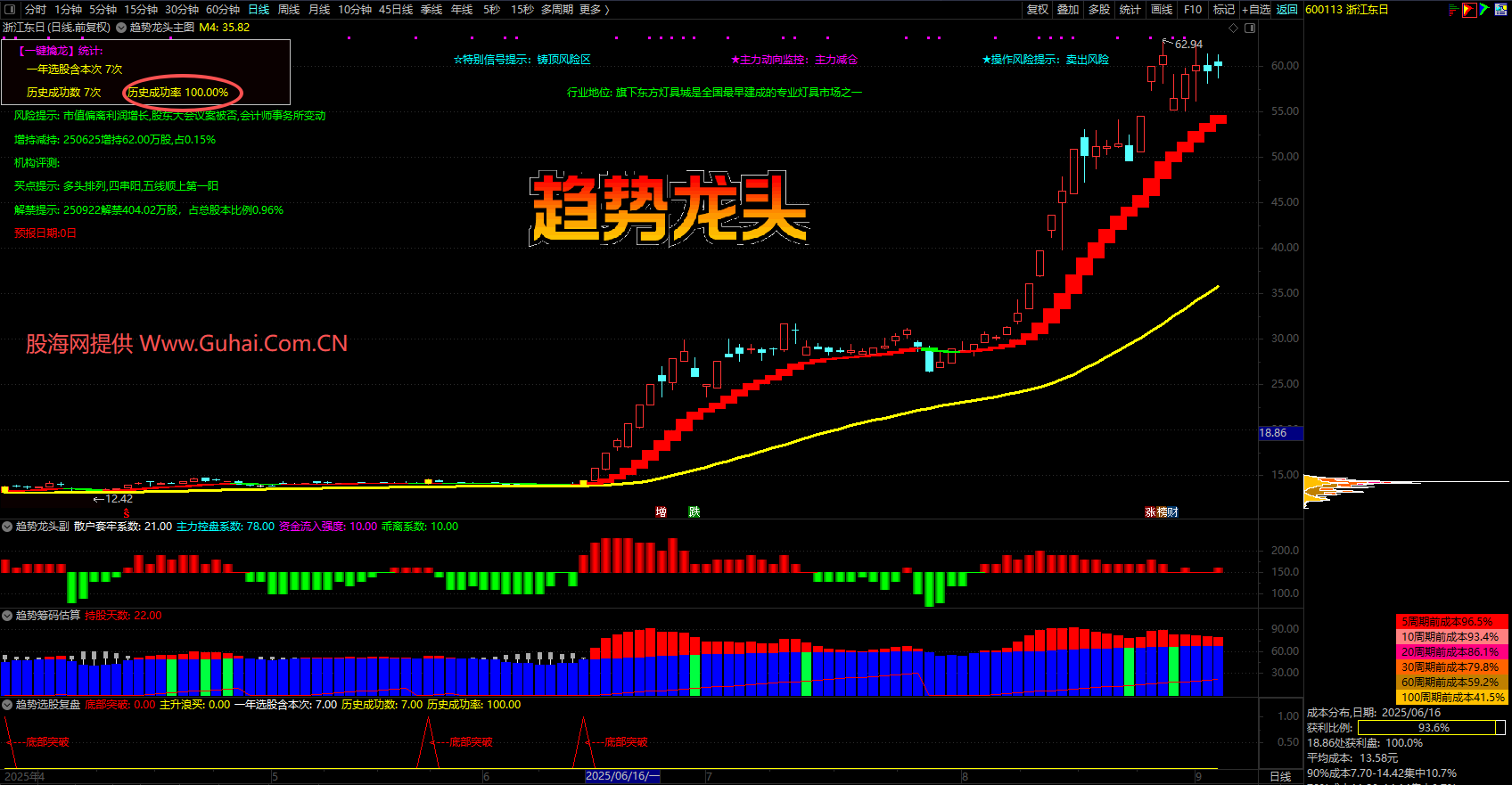
Task: Click the 日线 button at bottom right
Action: tap(1280, 776)
